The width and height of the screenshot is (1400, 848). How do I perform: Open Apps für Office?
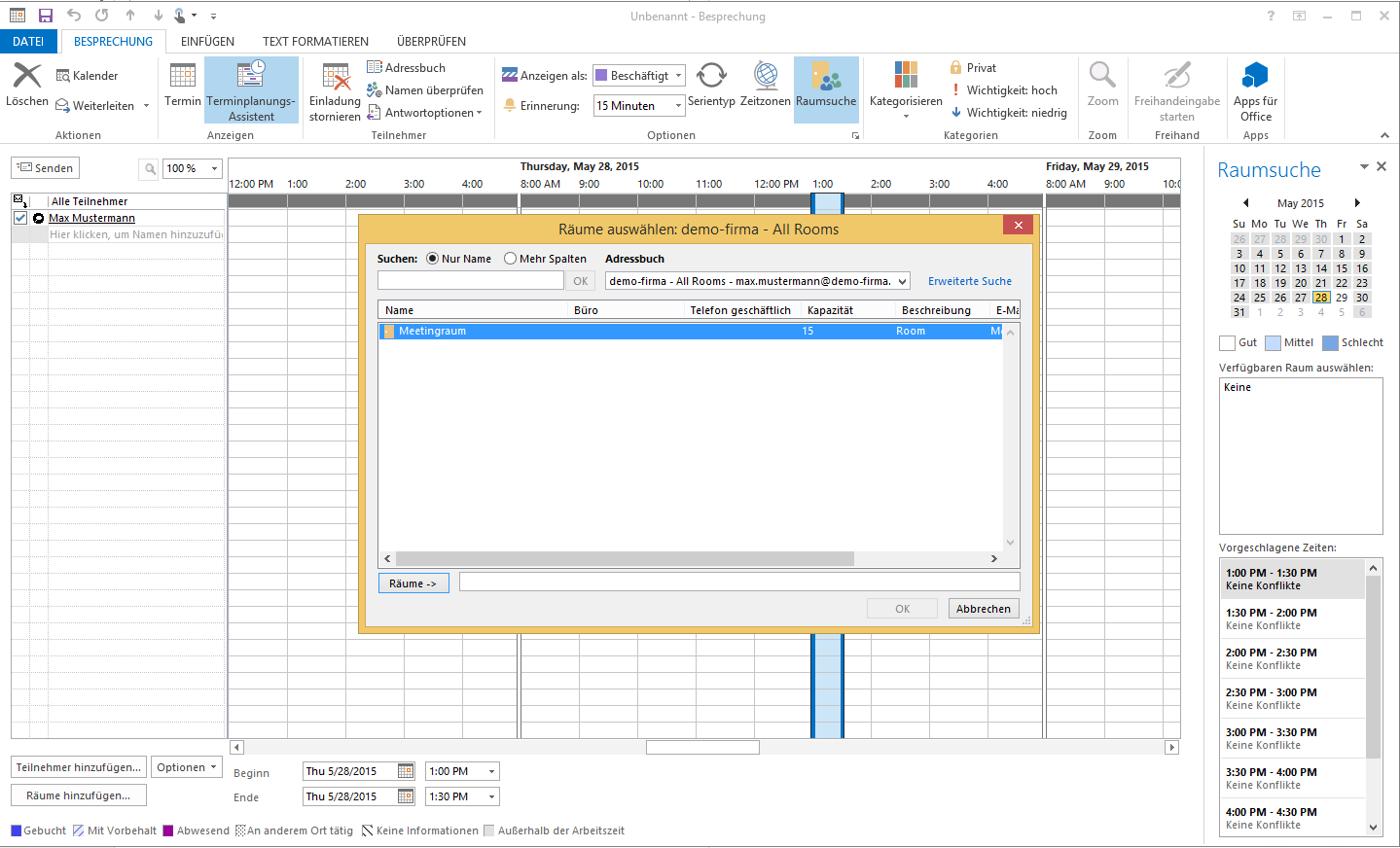(x=1256, y=90)
